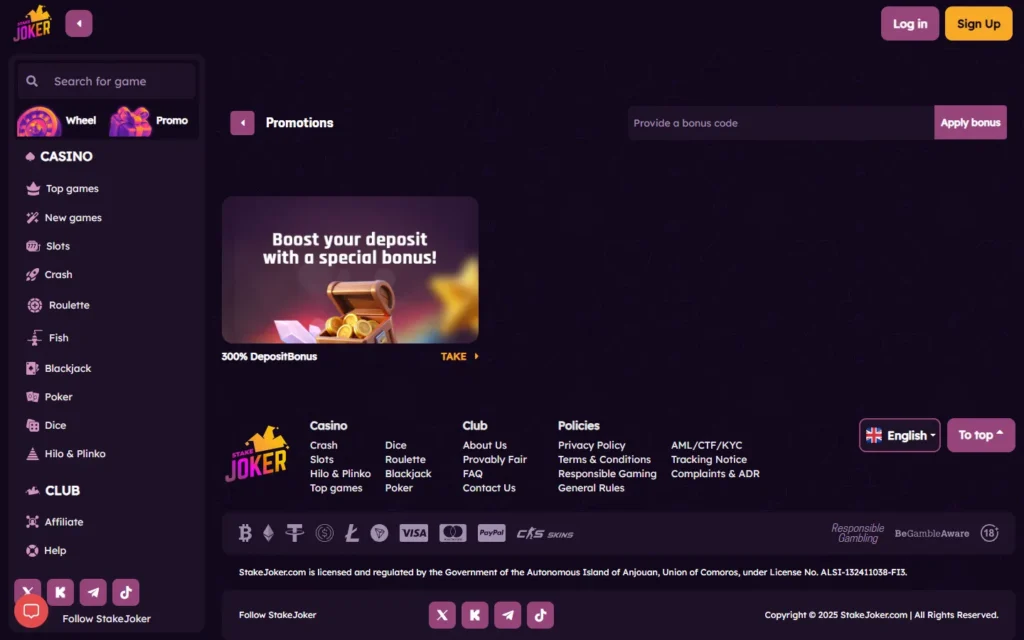Click the Hilo & Plinko pyramid icon
Image resolution: width=1024 pixels, height=640 pixels.
pos(32,454)
